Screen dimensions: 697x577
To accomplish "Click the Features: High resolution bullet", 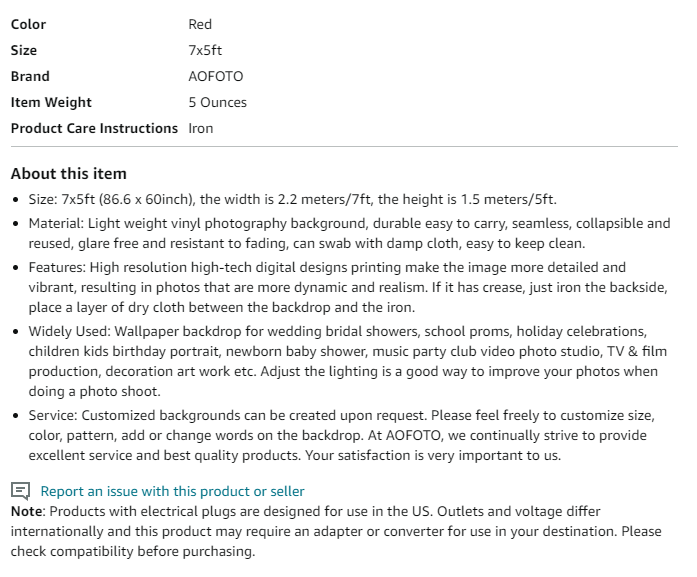I will pos(348,287).
